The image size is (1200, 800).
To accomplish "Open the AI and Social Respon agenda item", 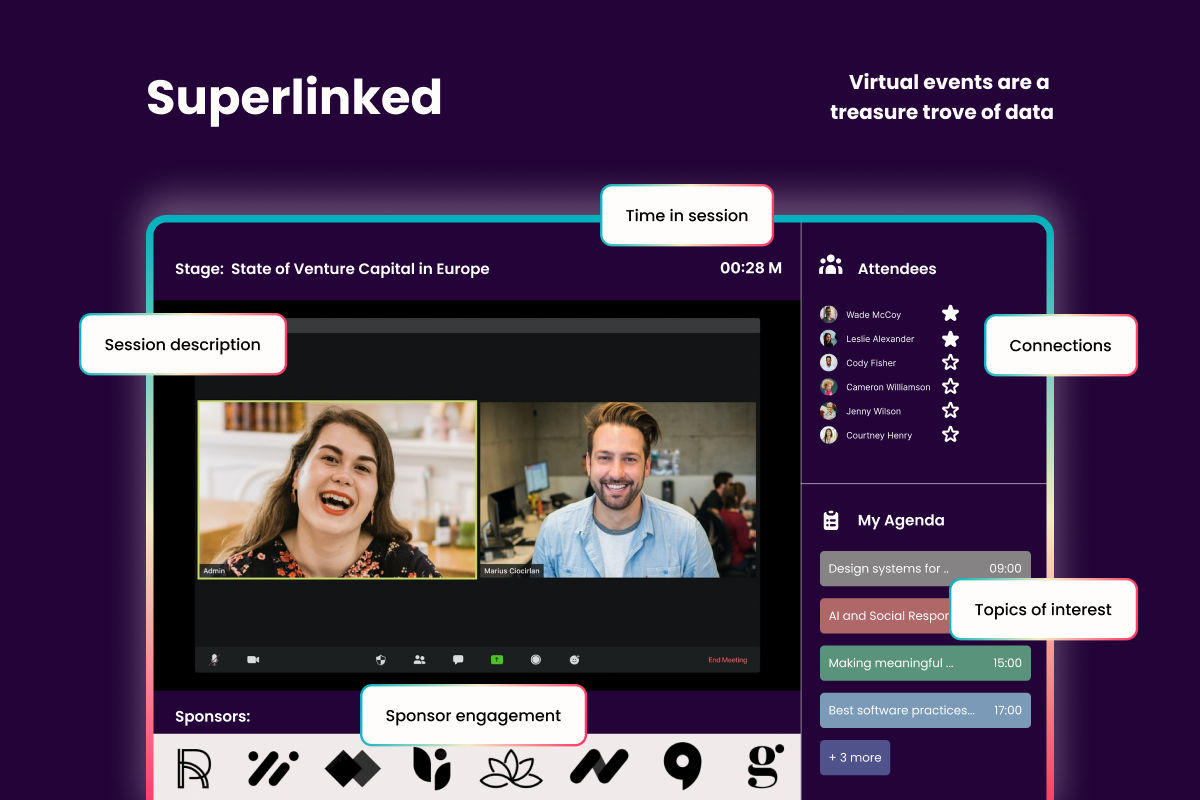I will [886, 616].
